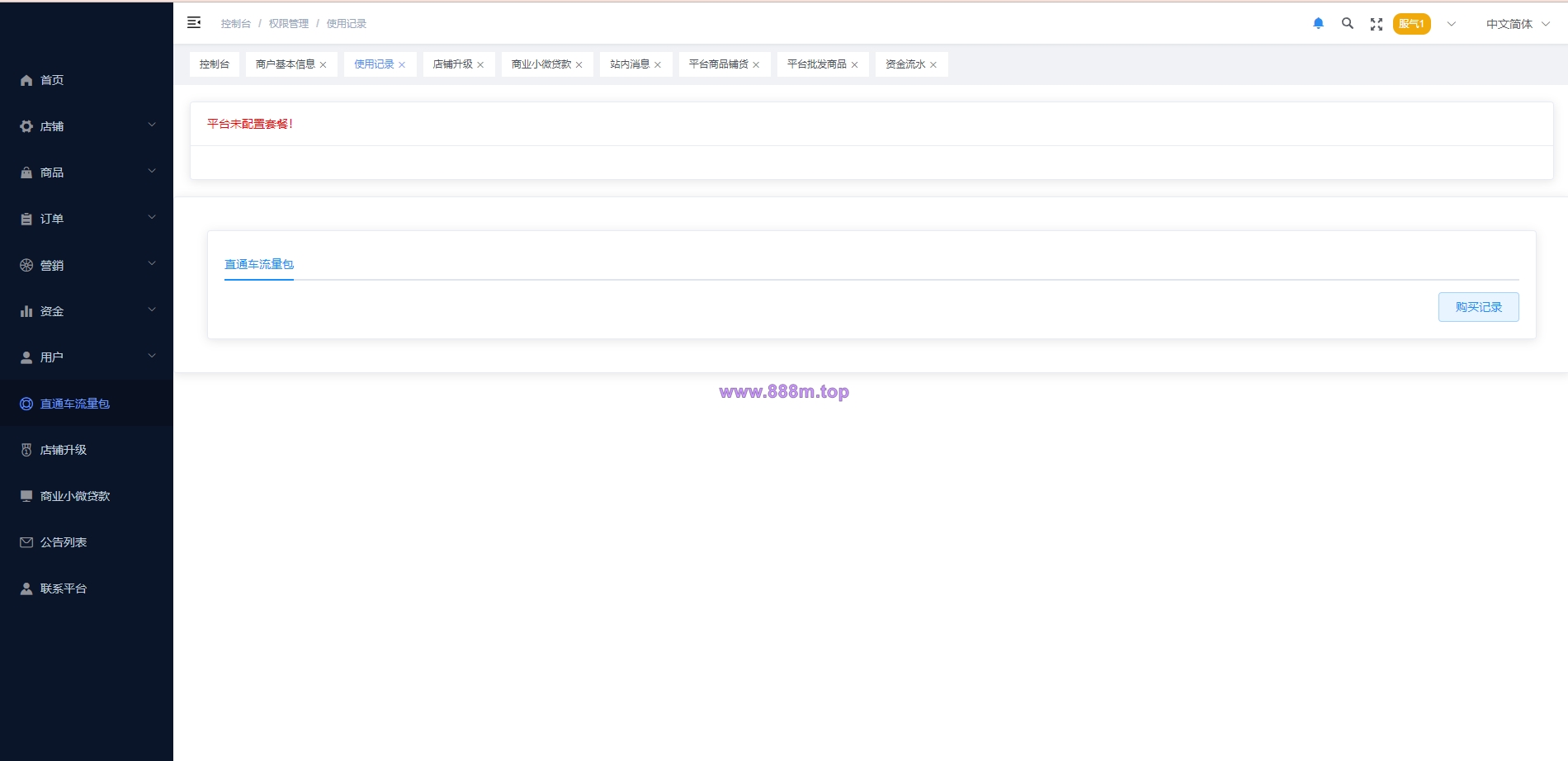The width and height of the screenshot is (1568, 761).
Task: Click the 店铺 gear icon
Action: tap(26, 126)
